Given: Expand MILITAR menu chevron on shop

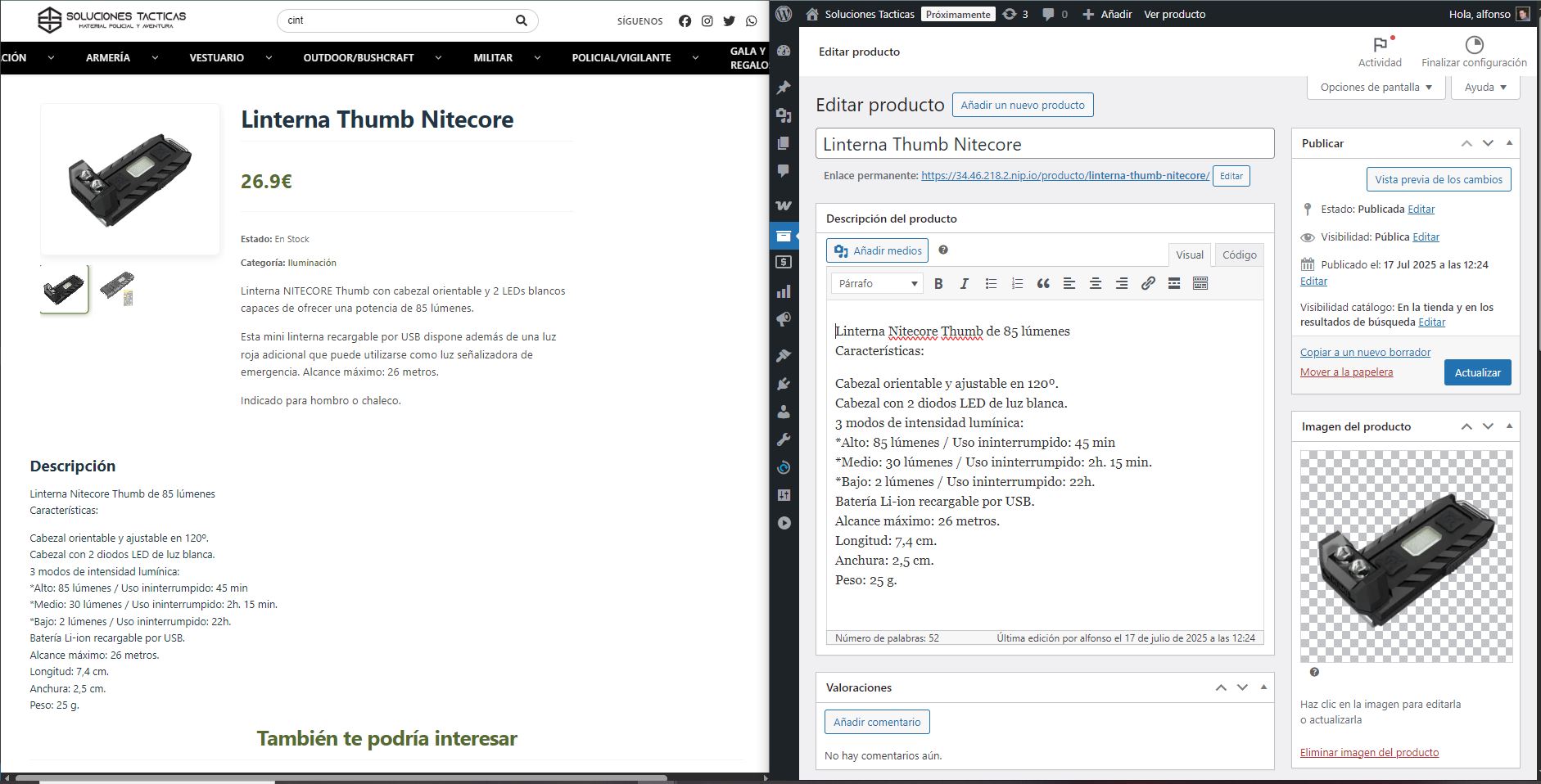Looking at the screenshot, I should pyautogui.click(x=537, y=57).
